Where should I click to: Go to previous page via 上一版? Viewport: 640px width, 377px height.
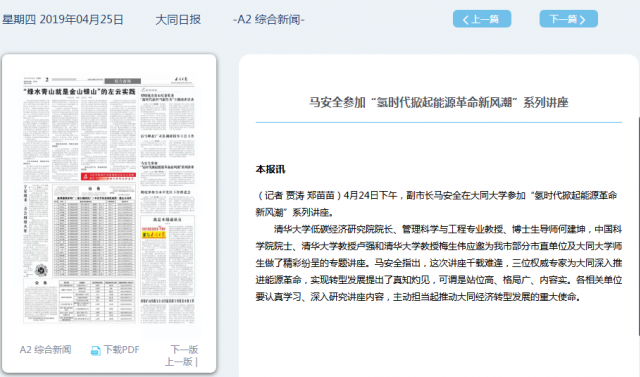pyautogui.click(x=178, y=361)
